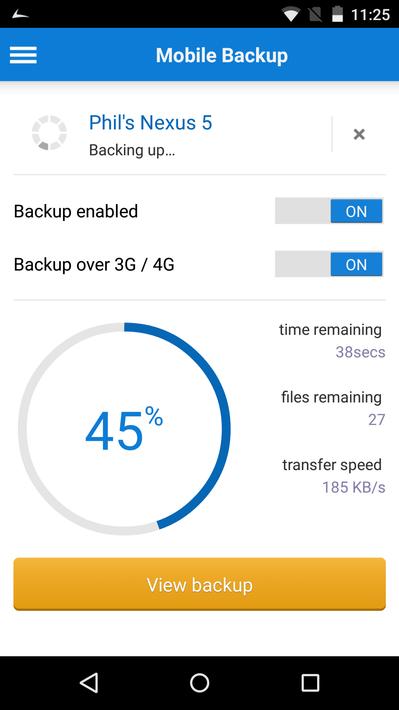Tap the View backup button
The image size is (399, 710).
coord(200,584)
